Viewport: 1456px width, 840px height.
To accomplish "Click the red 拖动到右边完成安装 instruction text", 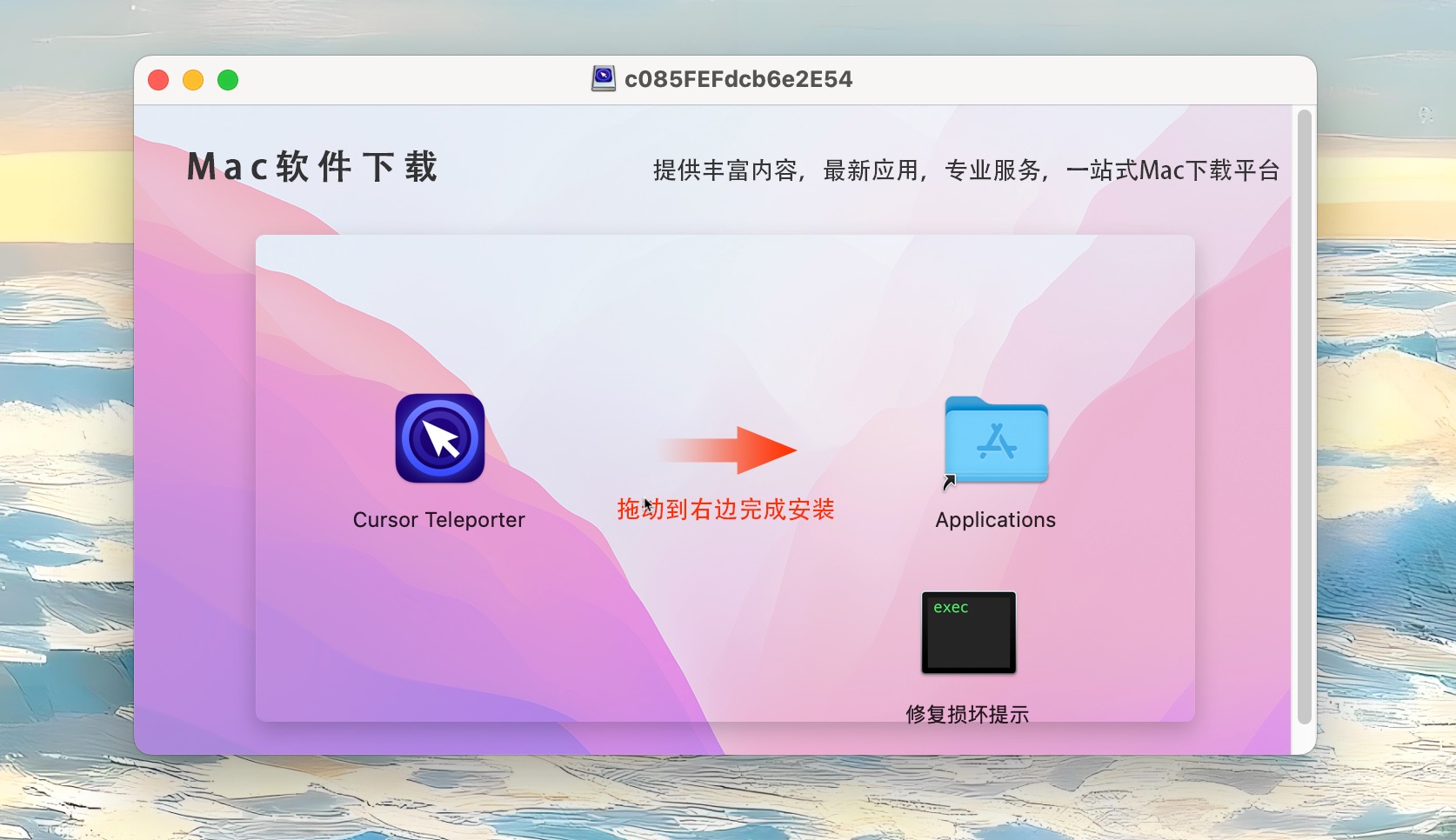I will point(726,510).
